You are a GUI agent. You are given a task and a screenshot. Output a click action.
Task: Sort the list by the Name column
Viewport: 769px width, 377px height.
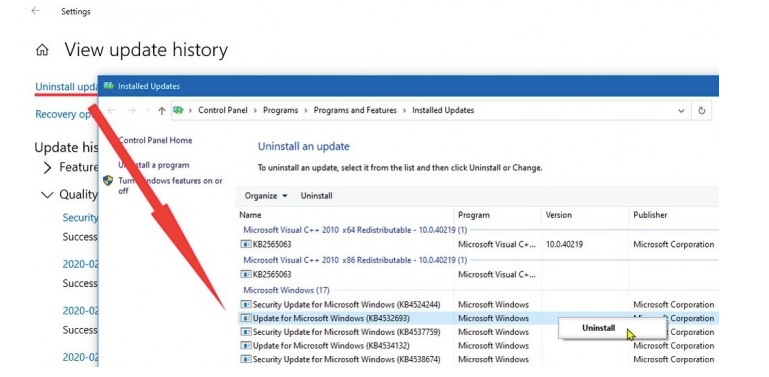click(250, 215)
